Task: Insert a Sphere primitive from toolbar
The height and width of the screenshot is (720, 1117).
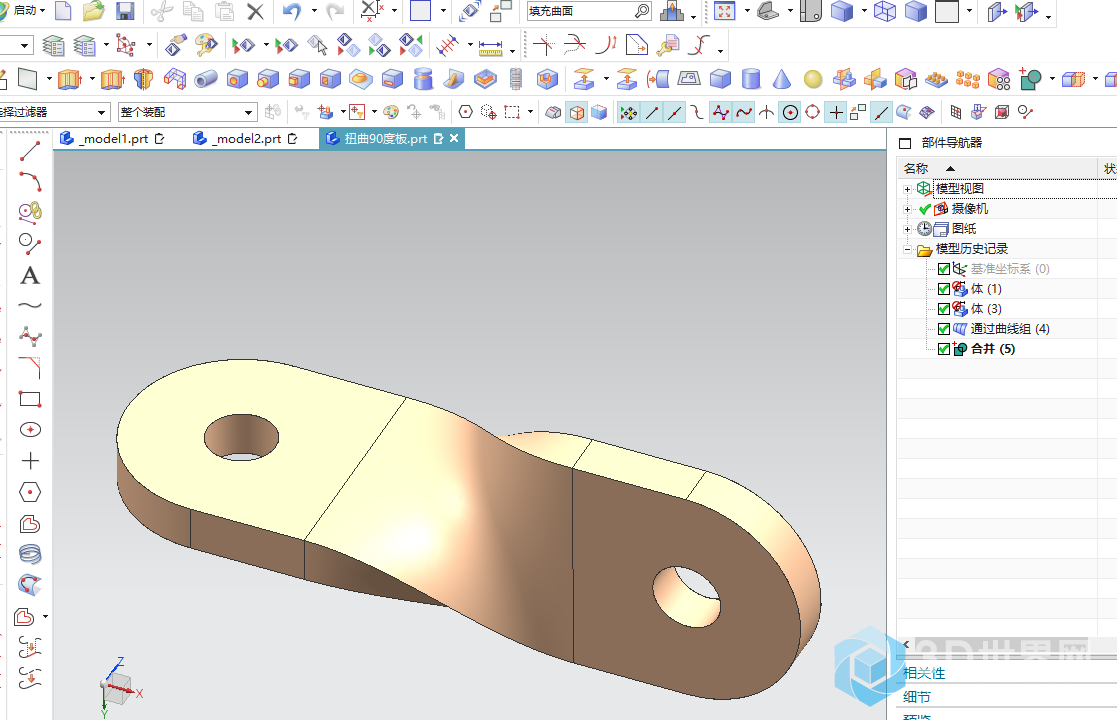Action: pyautogui.click(x=813, y=79)
